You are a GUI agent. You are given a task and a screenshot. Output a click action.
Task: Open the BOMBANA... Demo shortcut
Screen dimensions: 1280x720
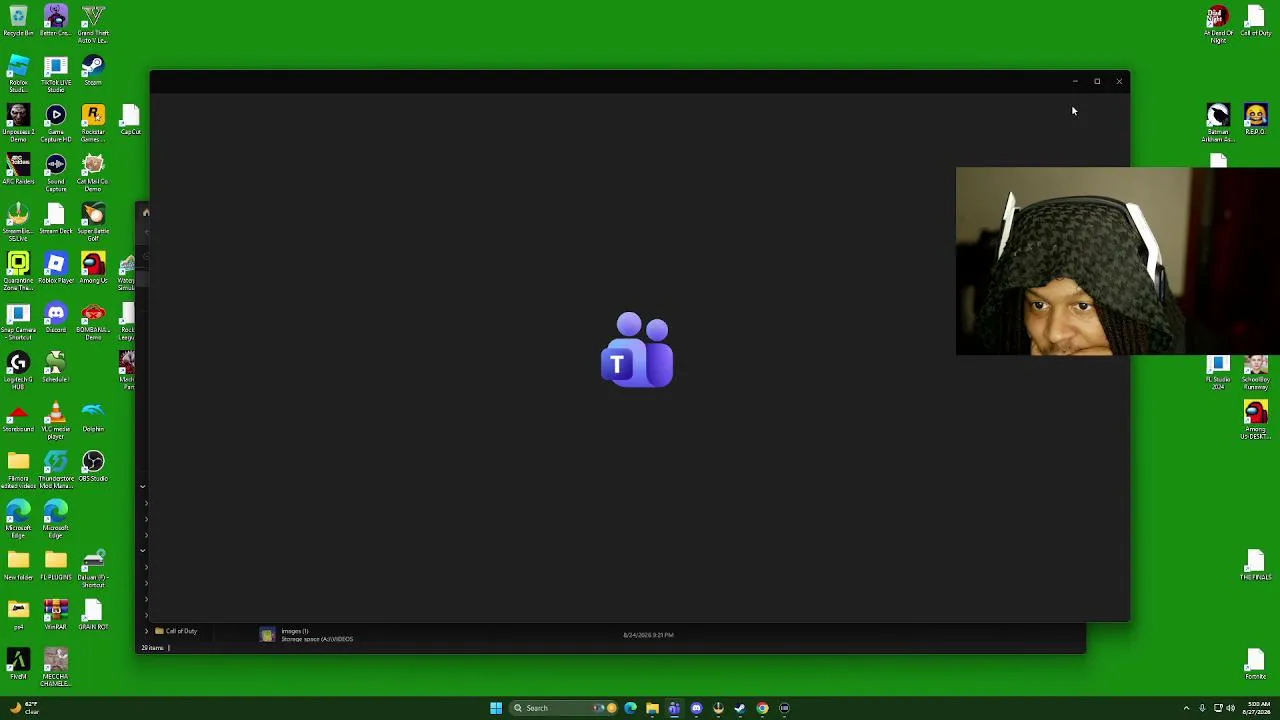click(x=93, y=321)
